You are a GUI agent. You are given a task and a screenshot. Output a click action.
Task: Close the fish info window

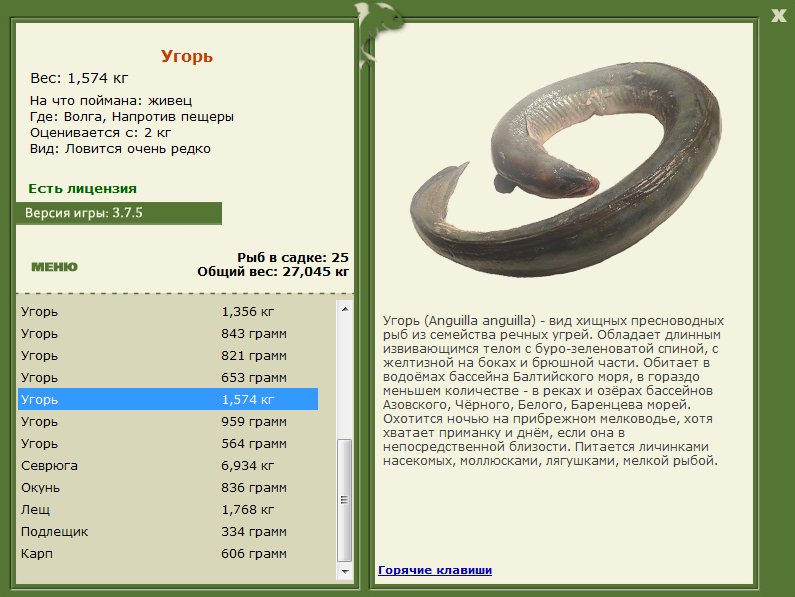click(778, 16)
